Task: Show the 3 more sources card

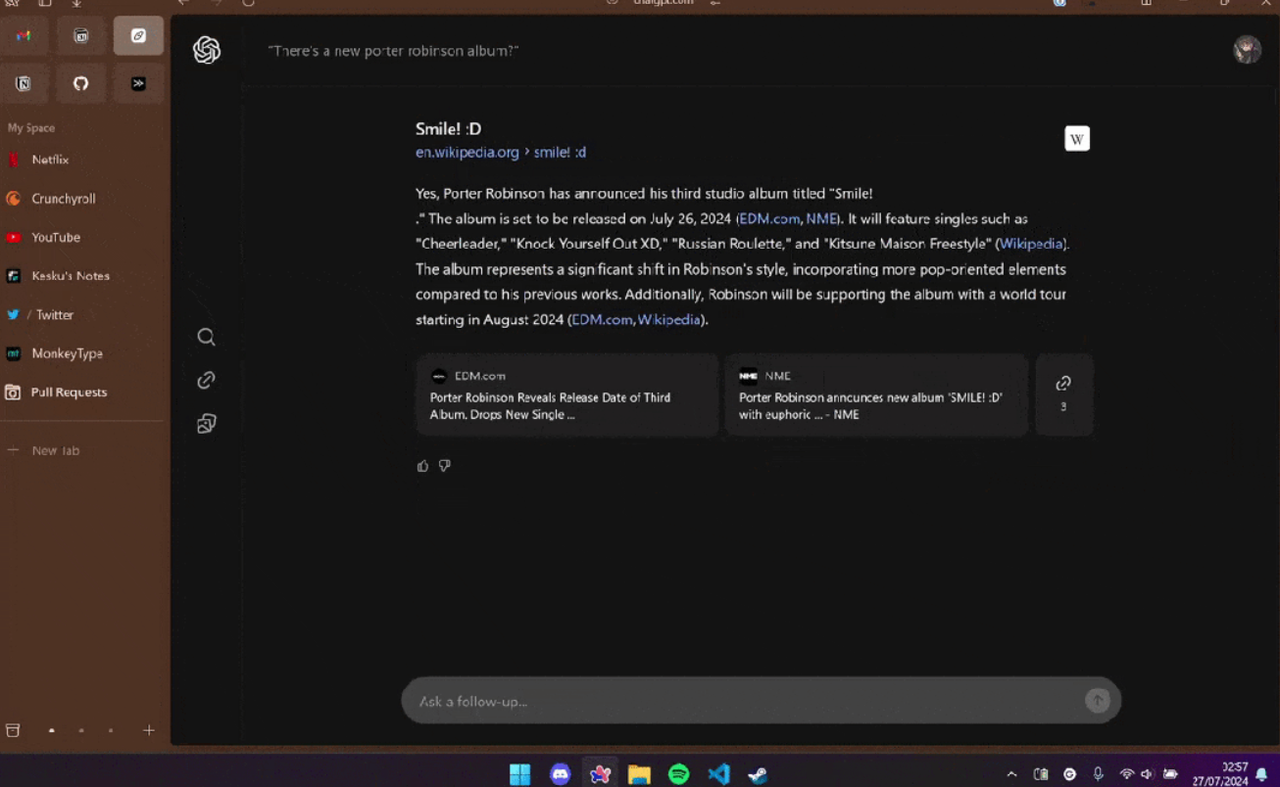Action: point(1064,395)
